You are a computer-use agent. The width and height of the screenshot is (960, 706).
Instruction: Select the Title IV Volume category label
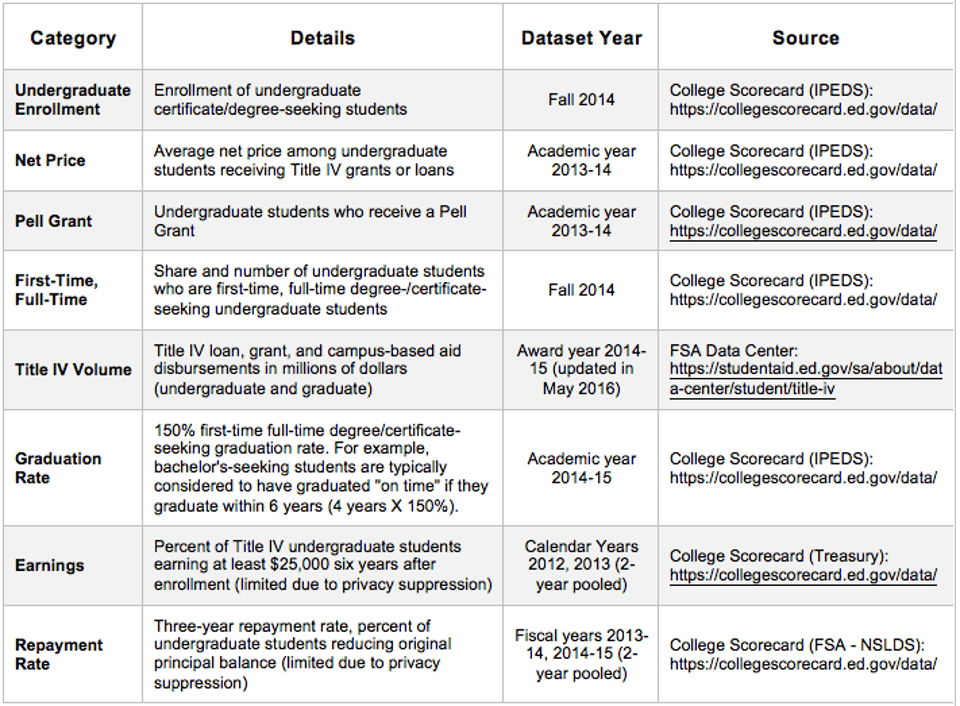(x=73, y=369)
